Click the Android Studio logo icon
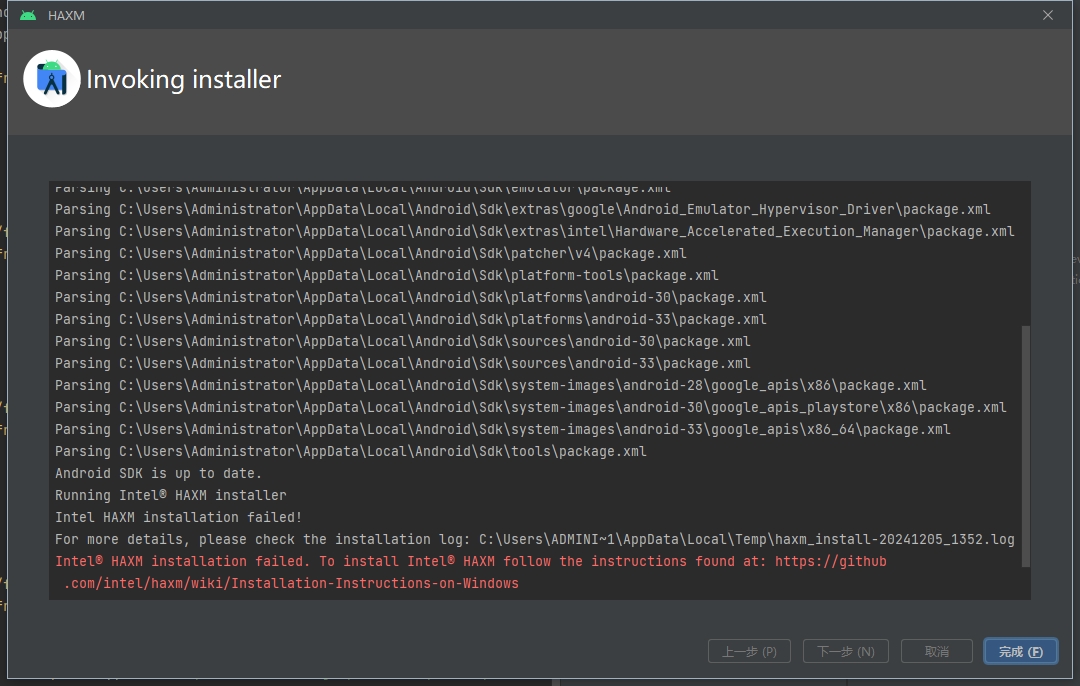The height and width of the screenshot is (686, 1080). pyautogui.click(x=52, y=79)
